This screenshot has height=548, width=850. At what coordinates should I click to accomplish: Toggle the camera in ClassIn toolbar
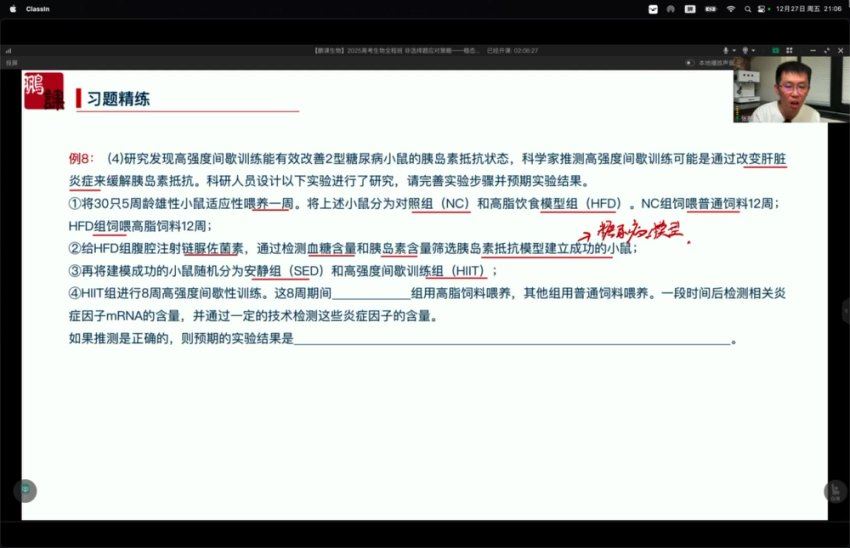pyautogui.click(x=745, y=50)
